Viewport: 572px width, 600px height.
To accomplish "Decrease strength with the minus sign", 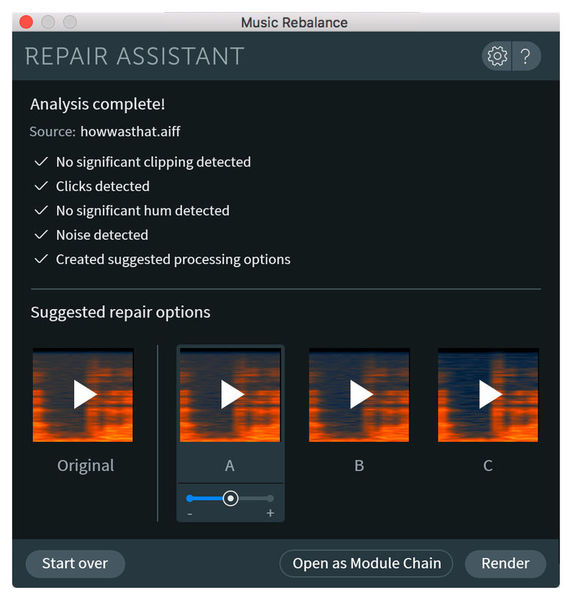I will click(x=190, y=514).
